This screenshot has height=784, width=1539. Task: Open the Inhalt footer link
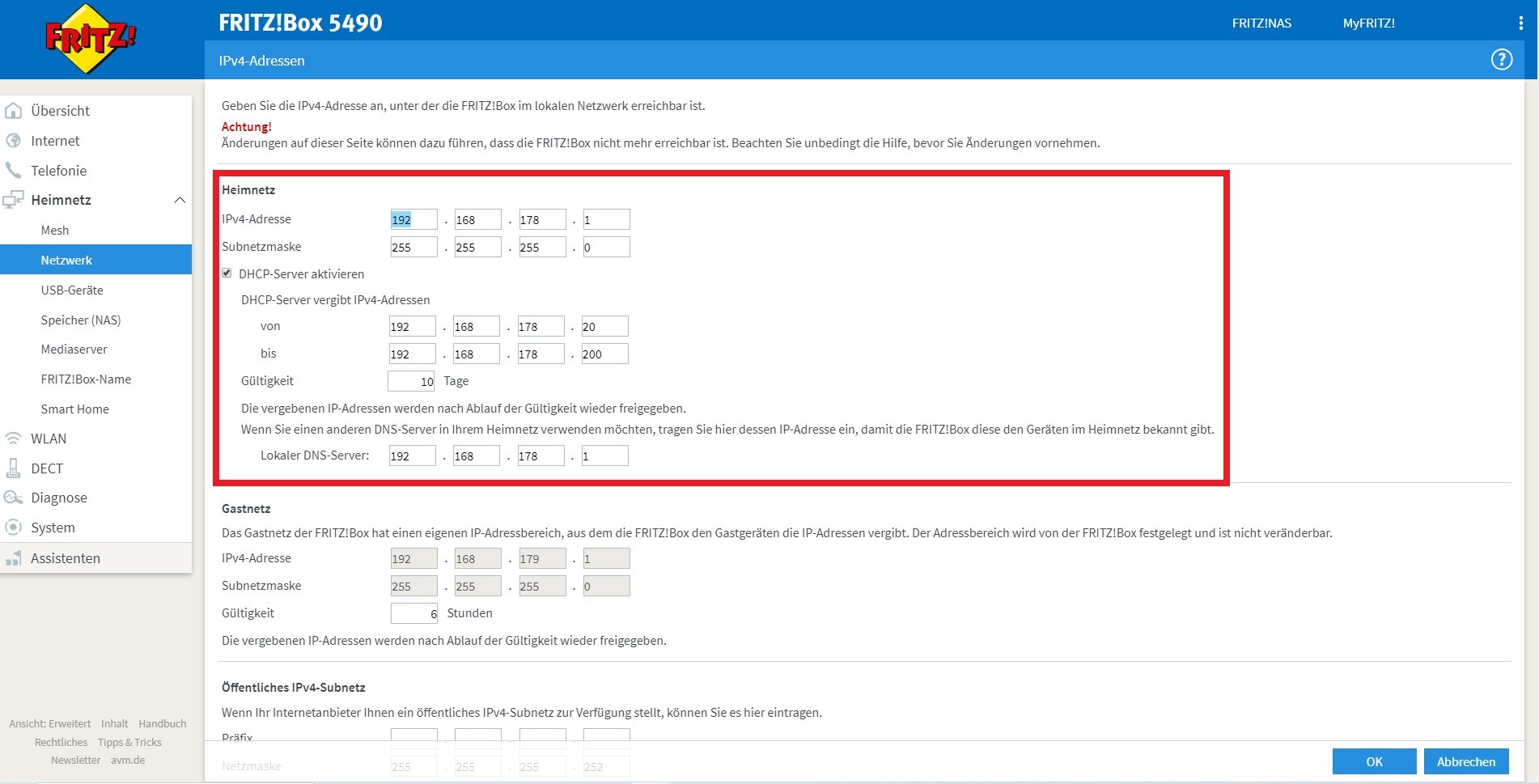[x=114, y=724]
